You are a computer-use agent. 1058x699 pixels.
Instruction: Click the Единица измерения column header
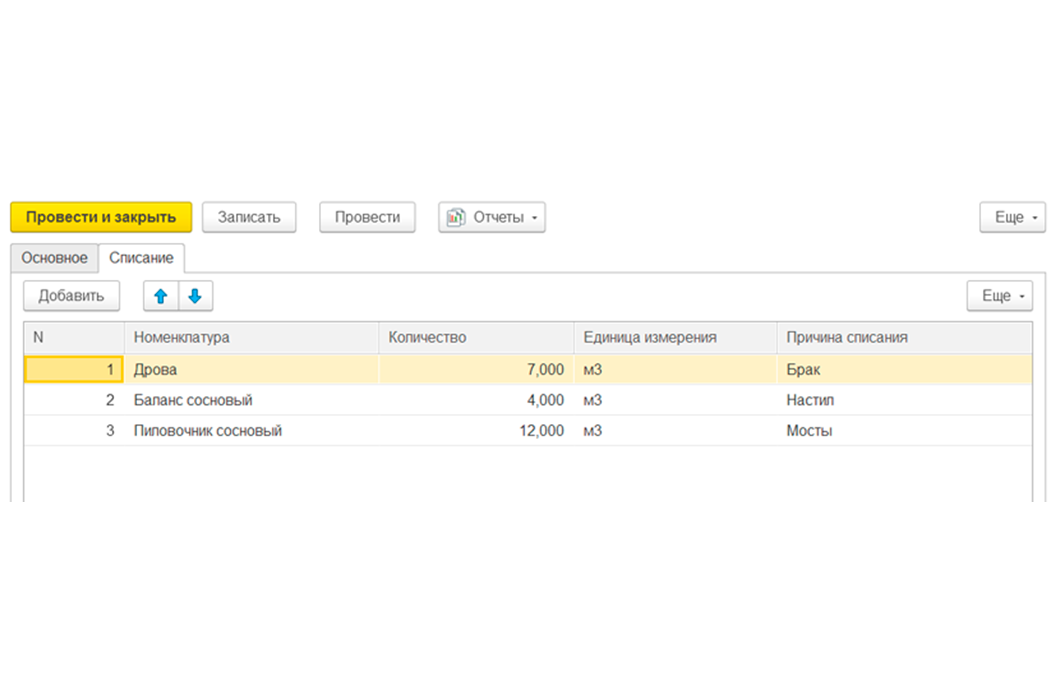point(675,337)
